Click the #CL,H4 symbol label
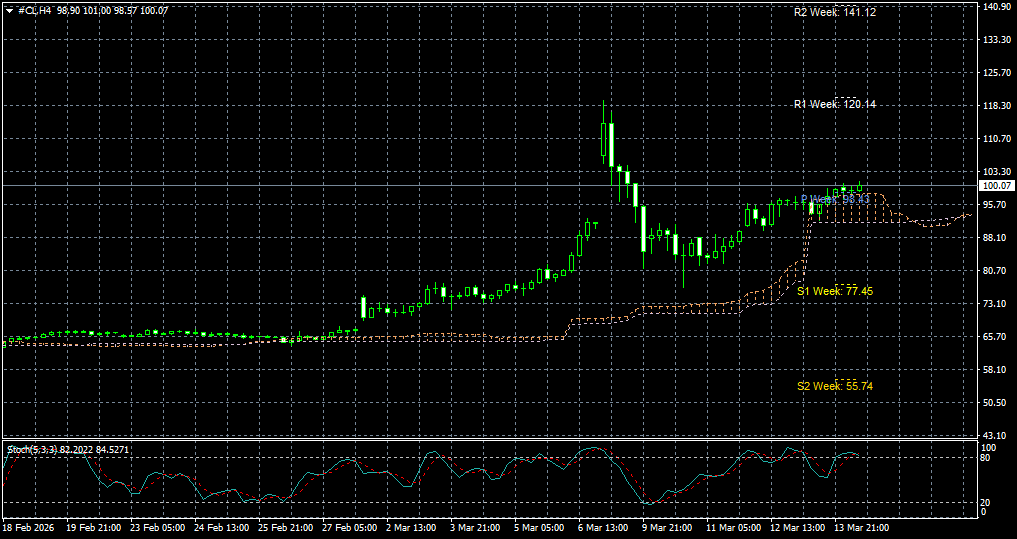 coord(35,10)
